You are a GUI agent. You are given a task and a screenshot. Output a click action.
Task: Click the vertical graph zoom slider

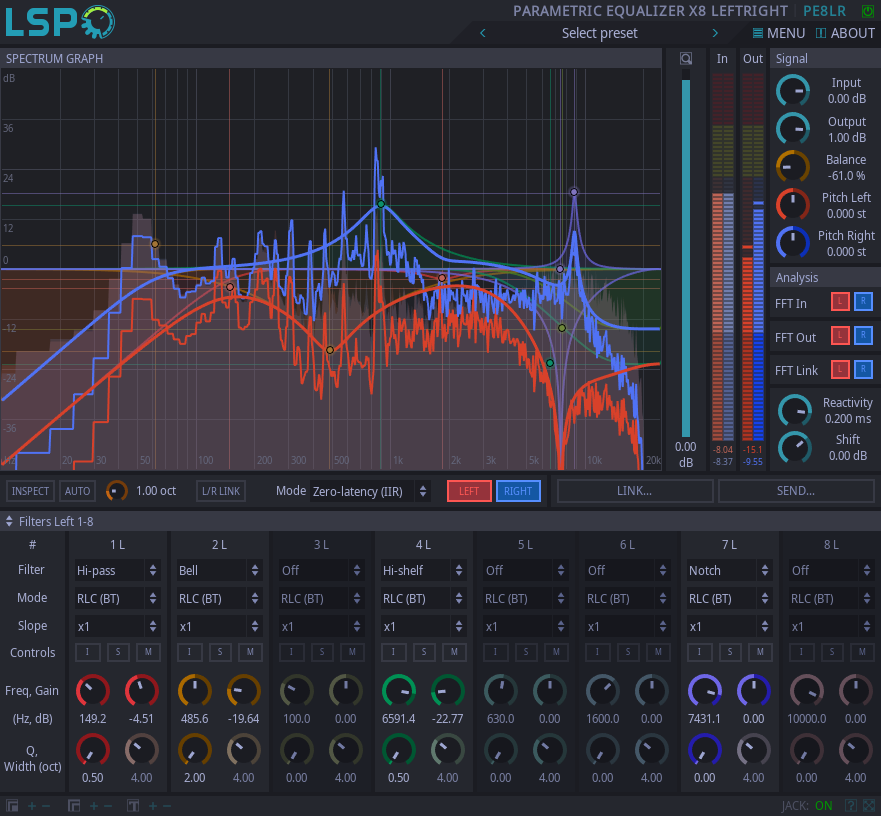[685, 255]
